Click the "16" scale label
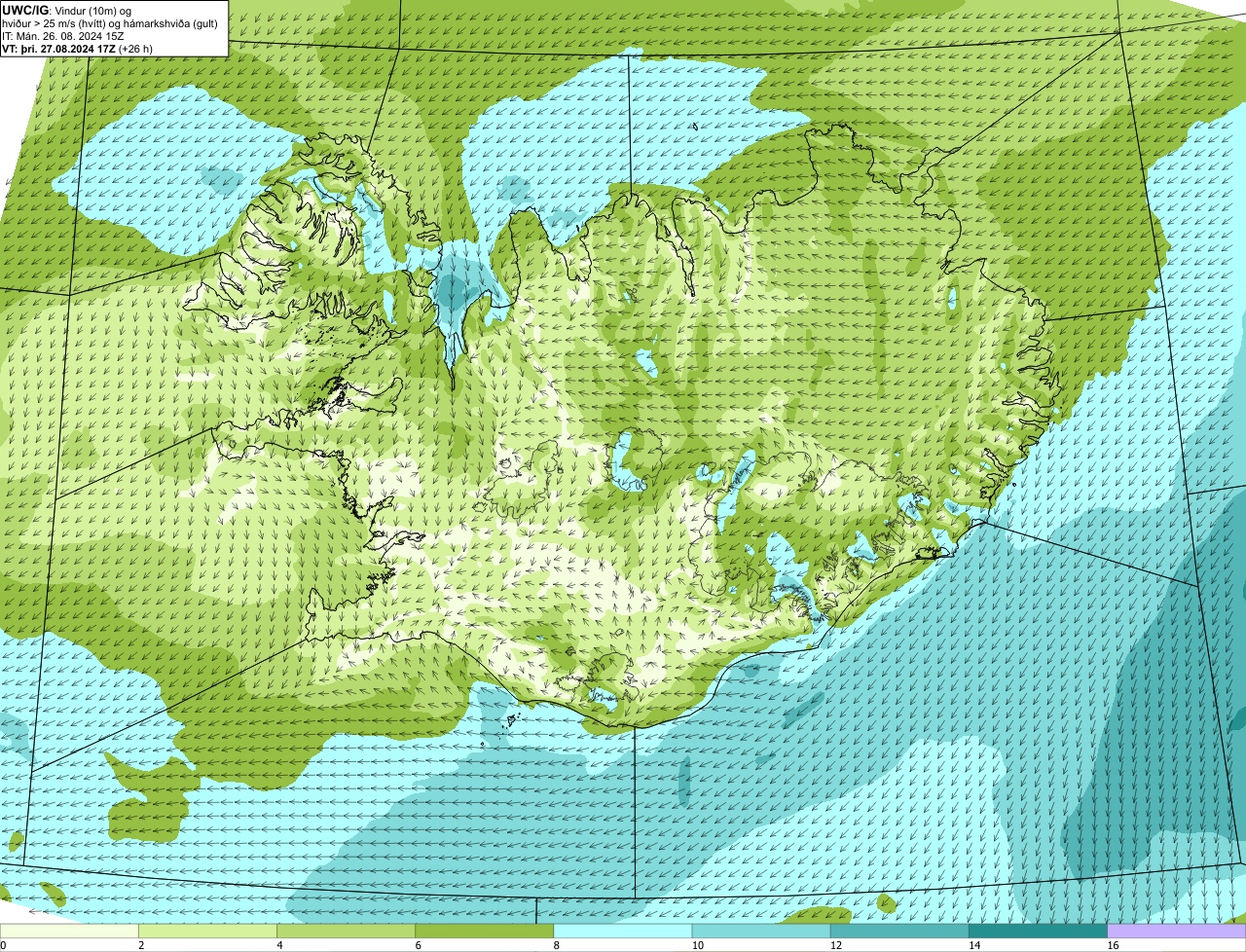Image resolution: width=1246 pixels, height=952 pixels. [x=1113, y=945]
